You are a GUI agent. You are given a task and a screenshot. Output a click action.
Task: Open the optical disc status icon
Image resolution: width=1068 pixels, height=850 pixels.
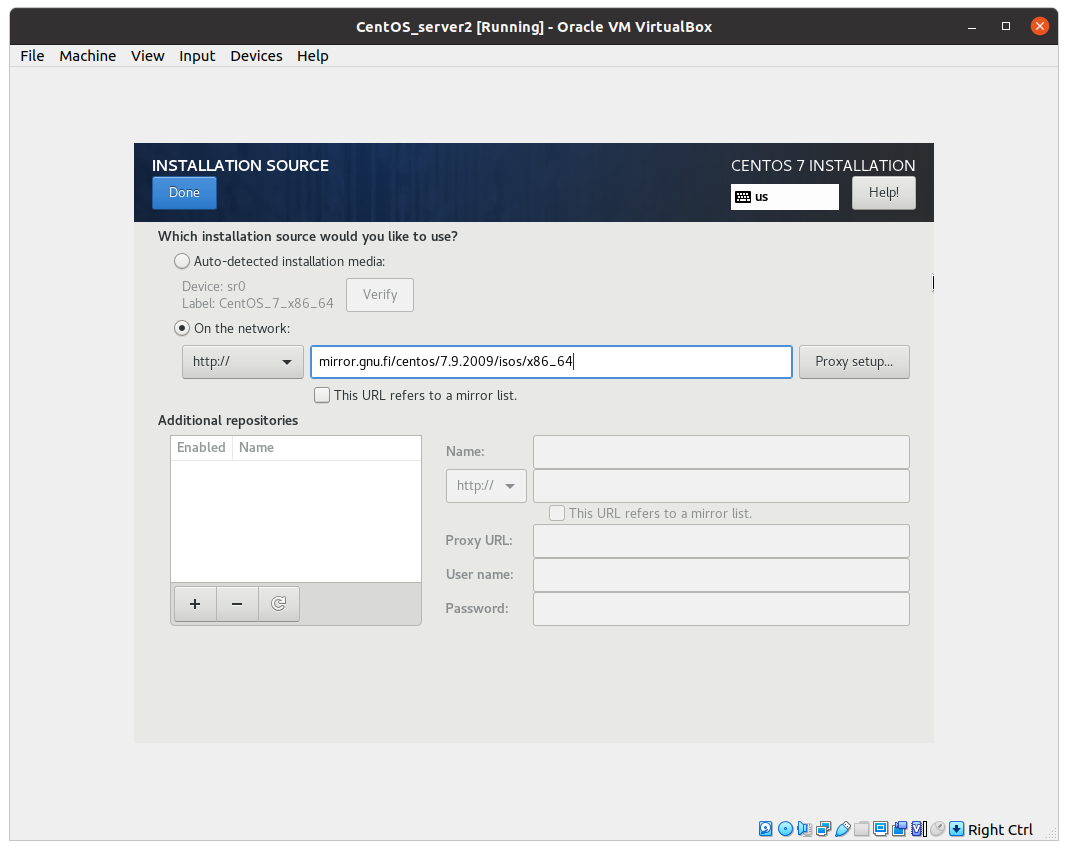click(x=785, y=829)
